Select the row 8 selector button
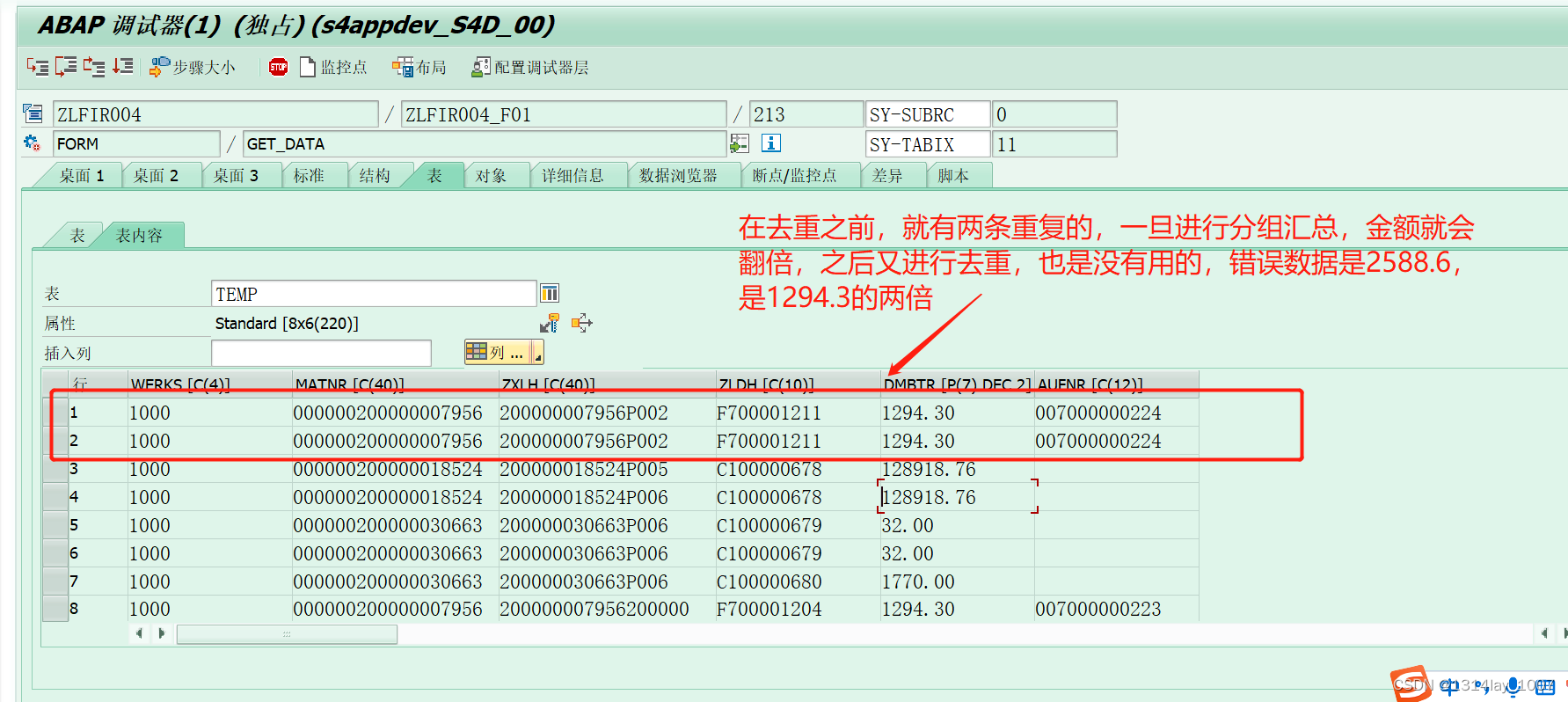The width and height of the screenshot is (1568, 702). tap(56, 609)
